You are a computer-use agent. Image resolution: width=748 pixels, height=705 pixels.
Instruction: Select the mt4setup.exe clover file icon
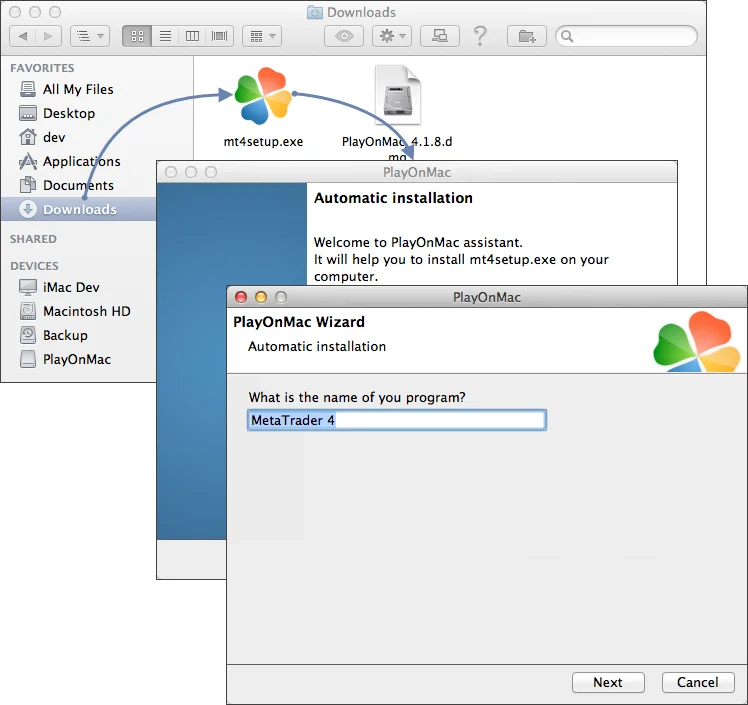pos(263,95)
